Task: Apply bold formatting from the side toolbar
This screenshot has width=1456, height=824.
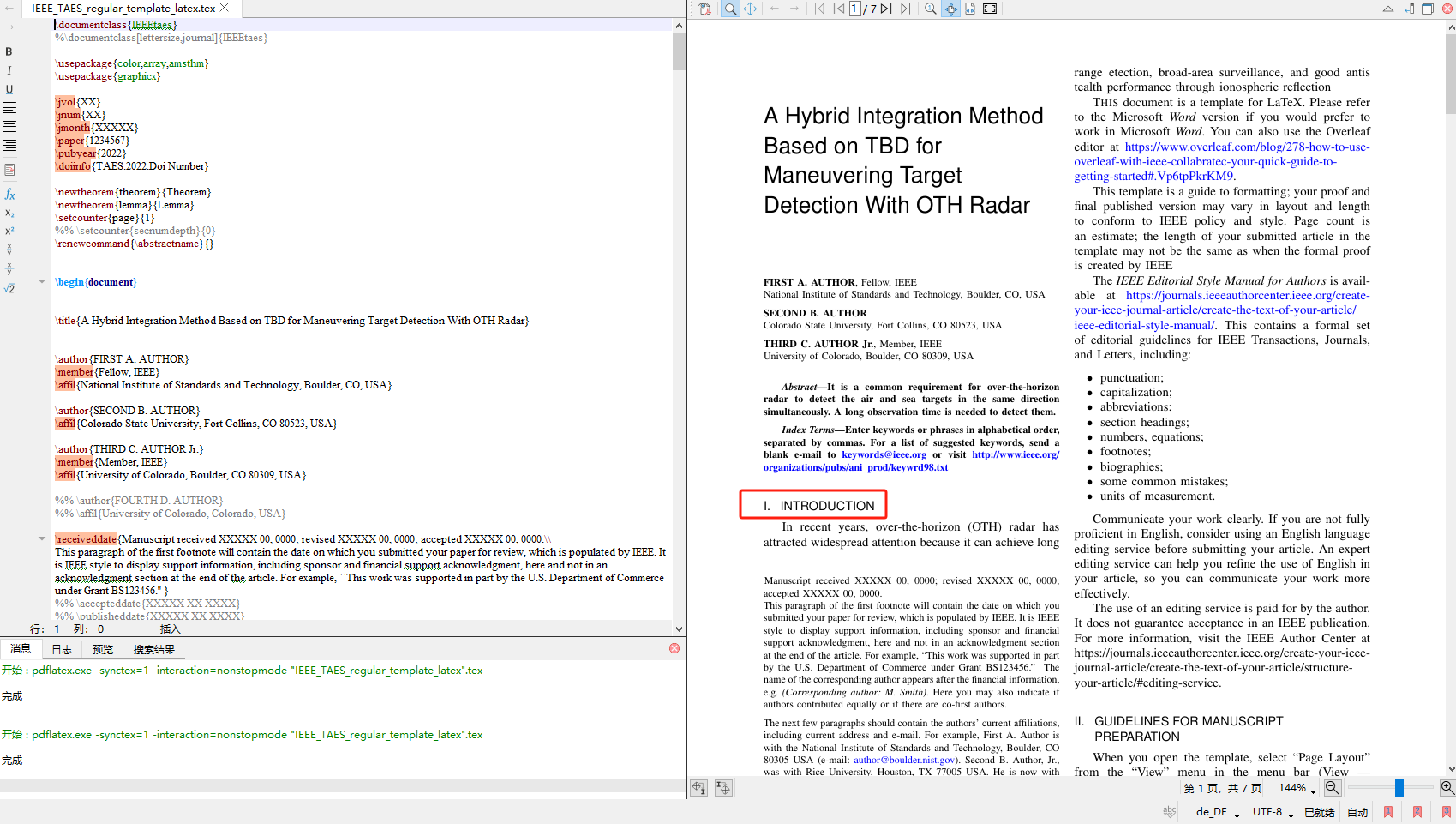Action: 9,51
